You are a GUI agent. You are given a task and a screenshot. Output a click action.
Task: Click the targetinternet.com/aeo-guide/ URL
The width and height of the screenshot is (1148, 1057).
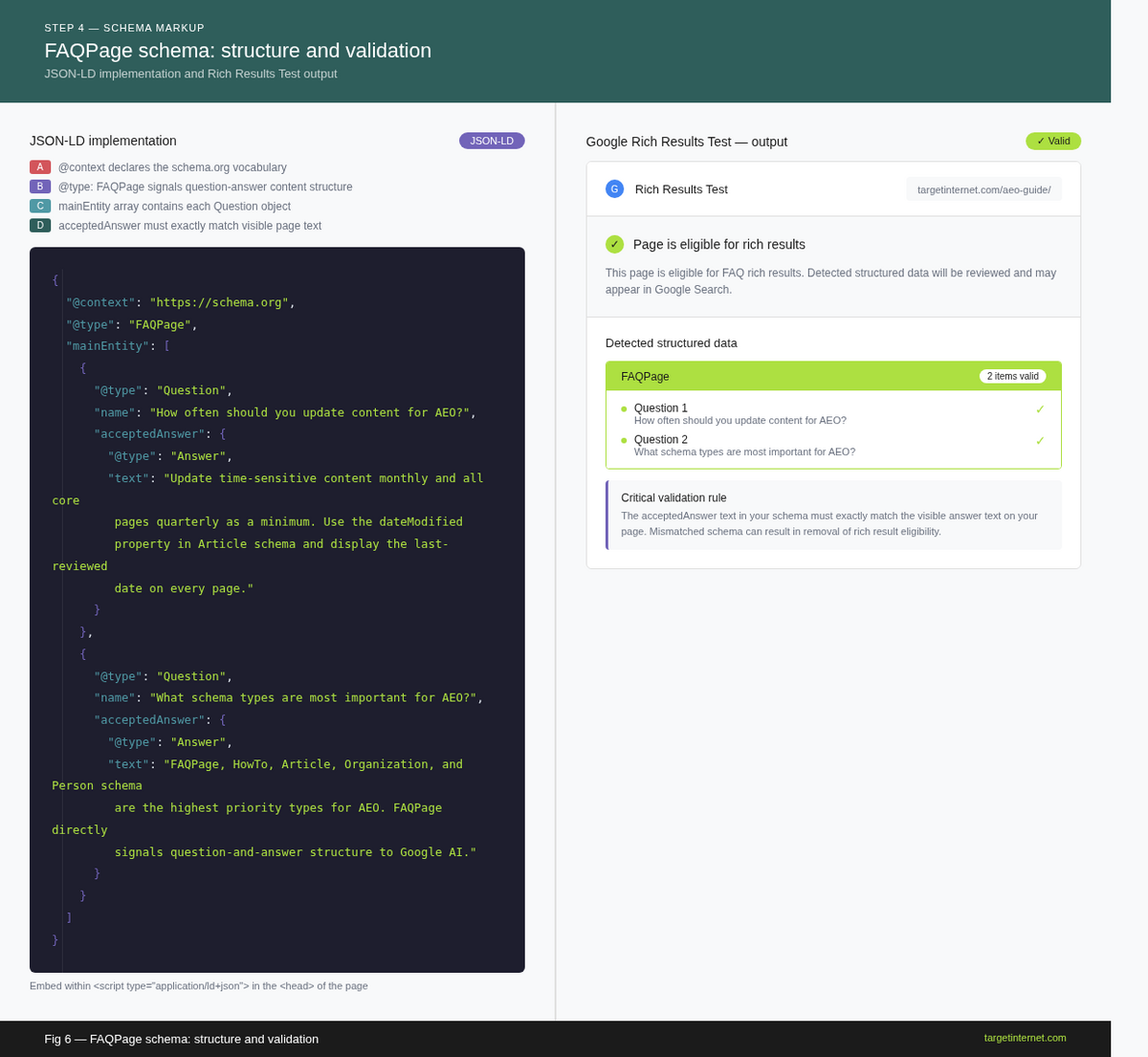(983, 188)
